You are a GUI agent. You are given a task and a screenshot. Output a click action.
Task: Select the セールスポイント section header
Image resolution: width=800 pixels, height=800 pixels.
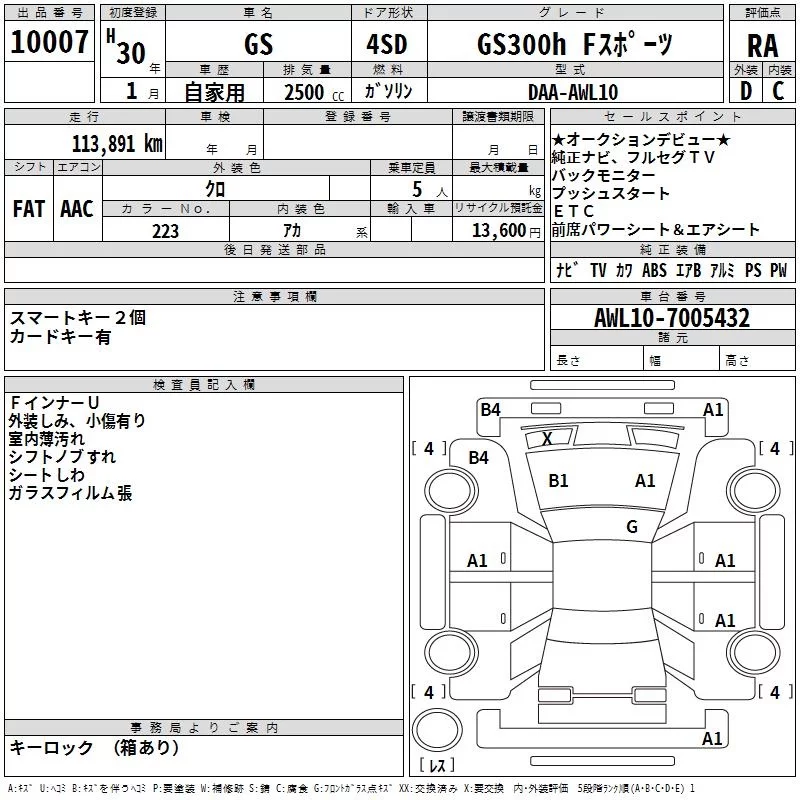point(672,116)
